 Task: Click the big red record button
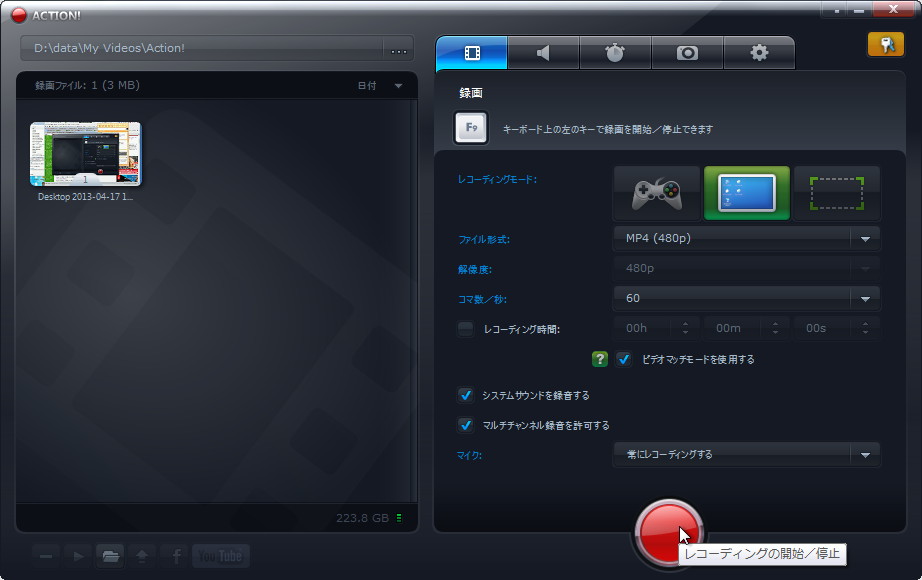pyautogui.click(x=668, y=532)
